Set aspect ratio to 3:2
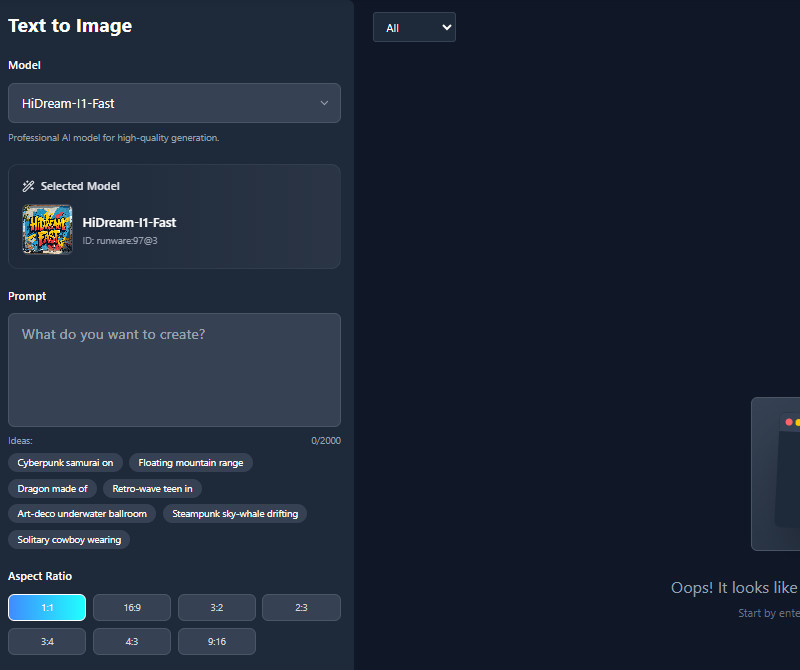800x670 pixels. [x=217, y=608]
